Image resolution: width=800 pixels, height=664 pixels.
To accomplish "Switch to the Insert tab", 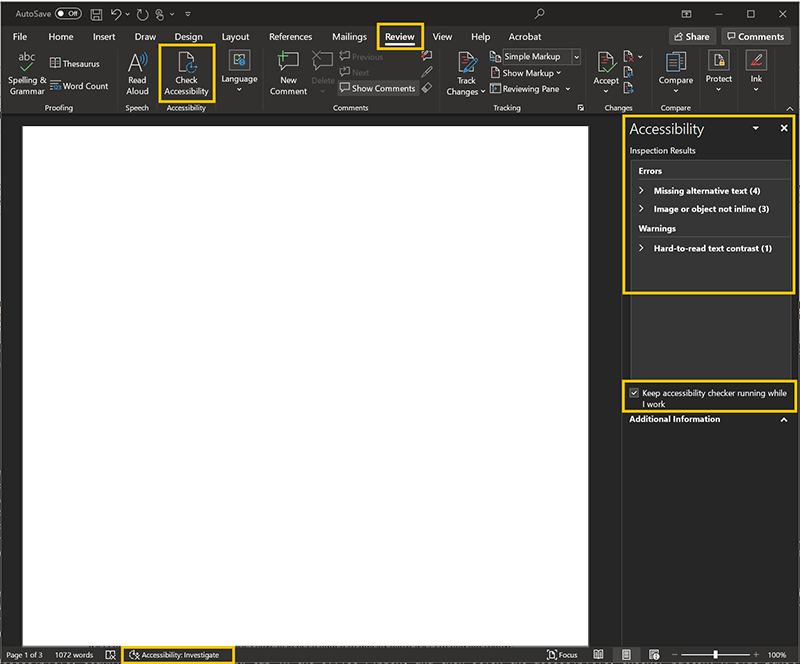I will (x=104, y=37).
